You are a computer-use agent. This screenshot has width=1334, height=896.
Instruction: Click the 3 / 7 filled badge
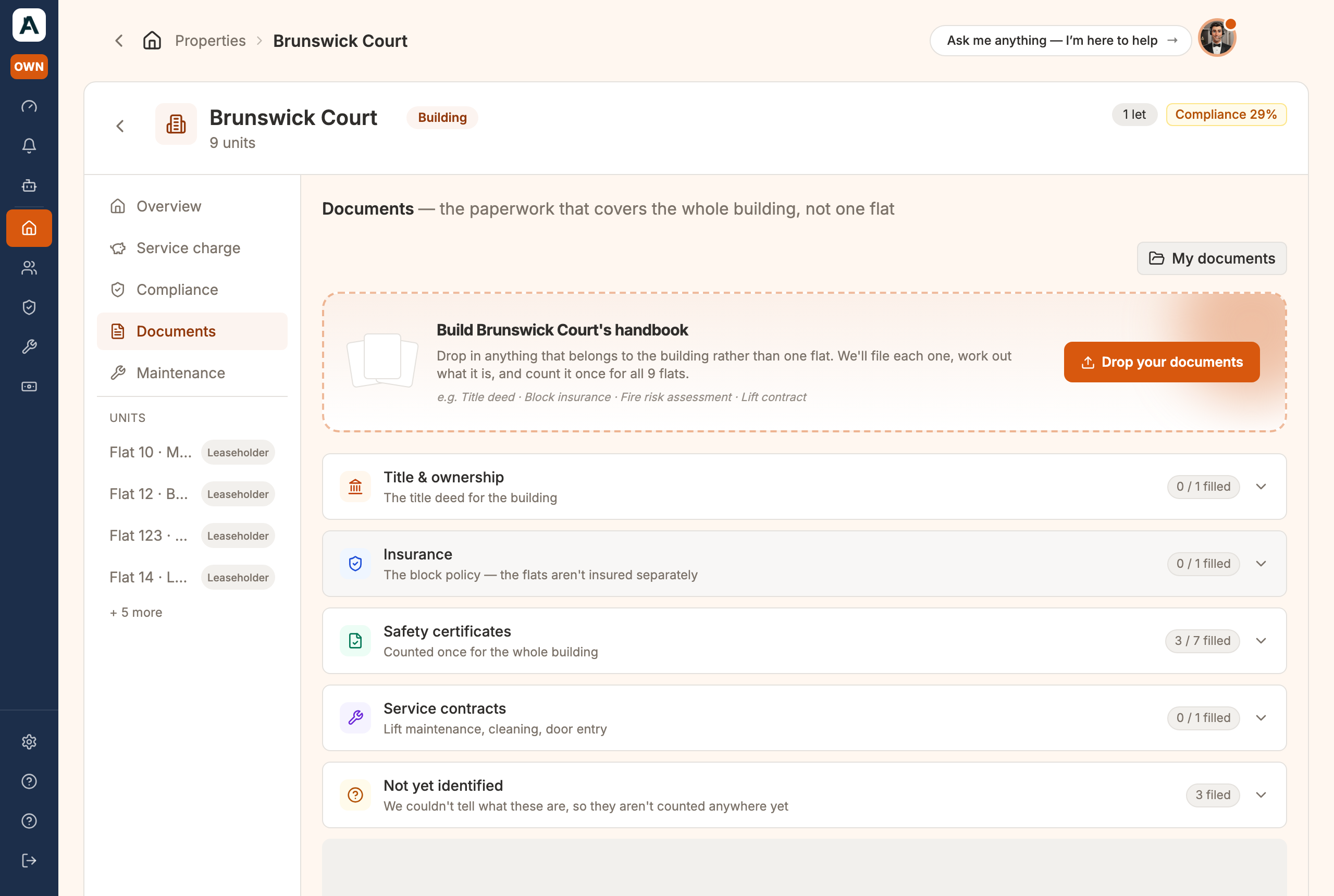coord(1203,641)
